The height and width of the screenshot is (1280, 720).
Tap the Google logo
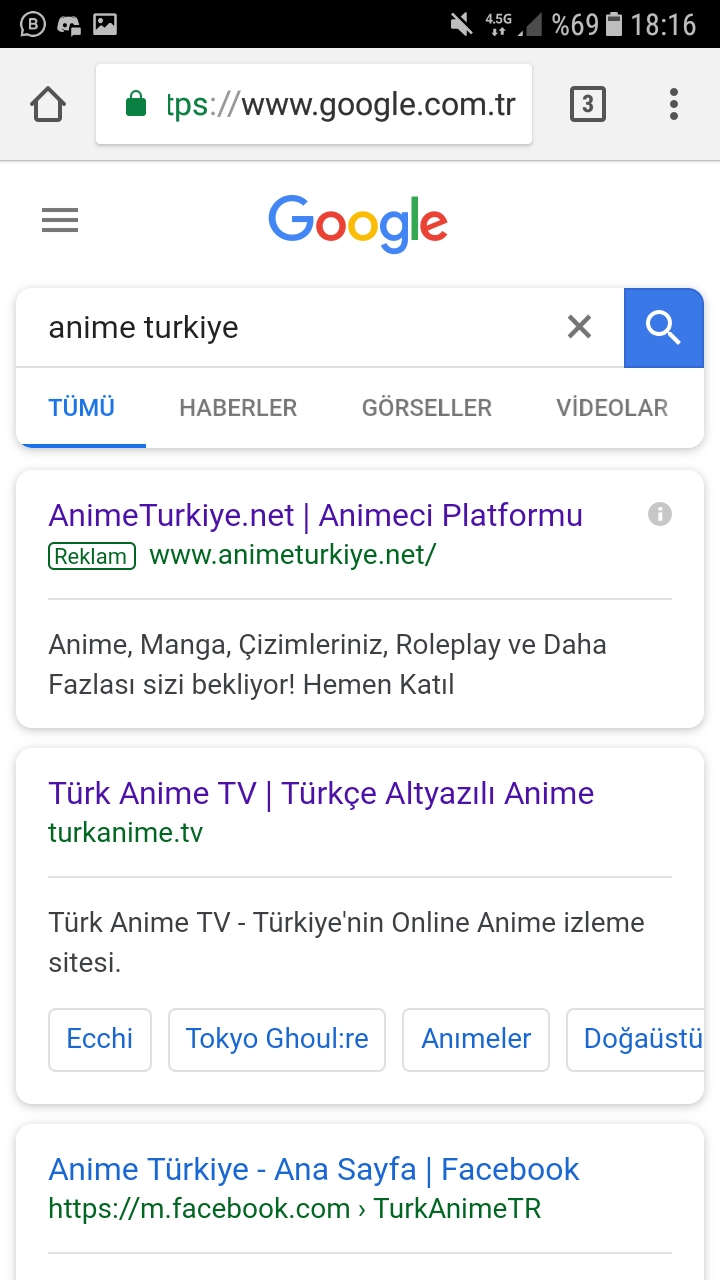pyautogui.click(x=358, y=223)
